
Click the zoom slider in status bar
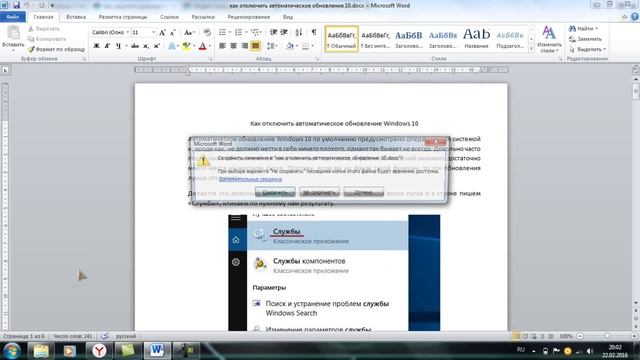click(x=607, y=336)
